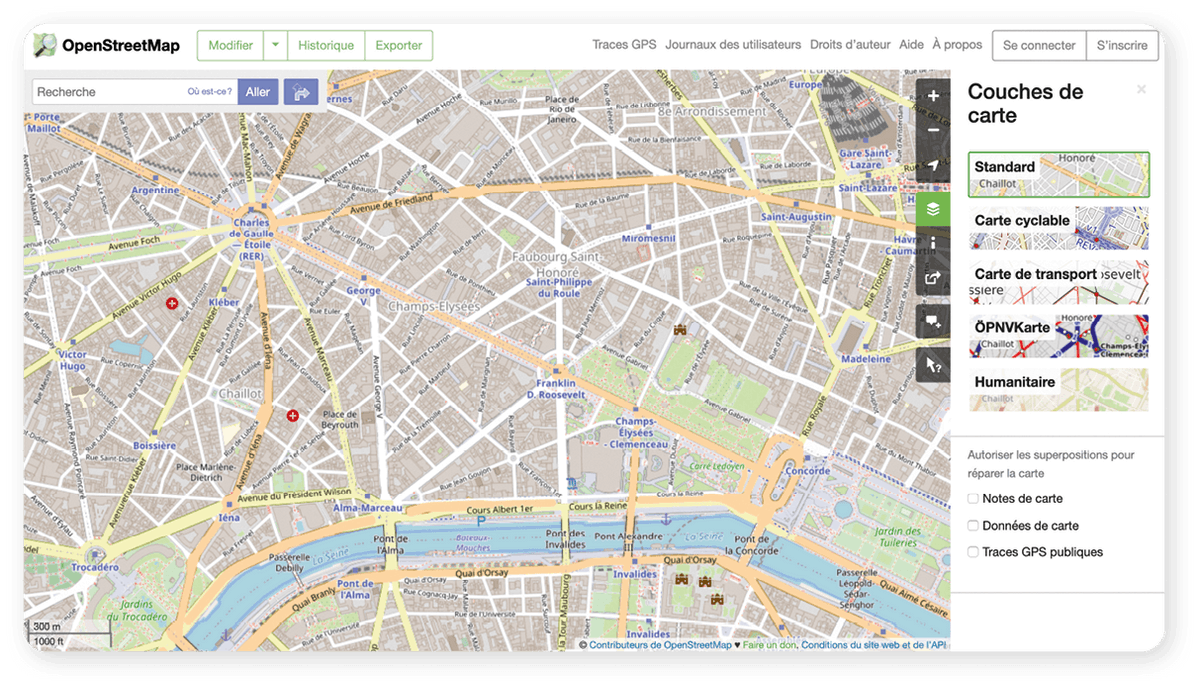This screenshot has width=1200, height=687.
Task: Click the zoom in plus button
Action: pos(933,96)
